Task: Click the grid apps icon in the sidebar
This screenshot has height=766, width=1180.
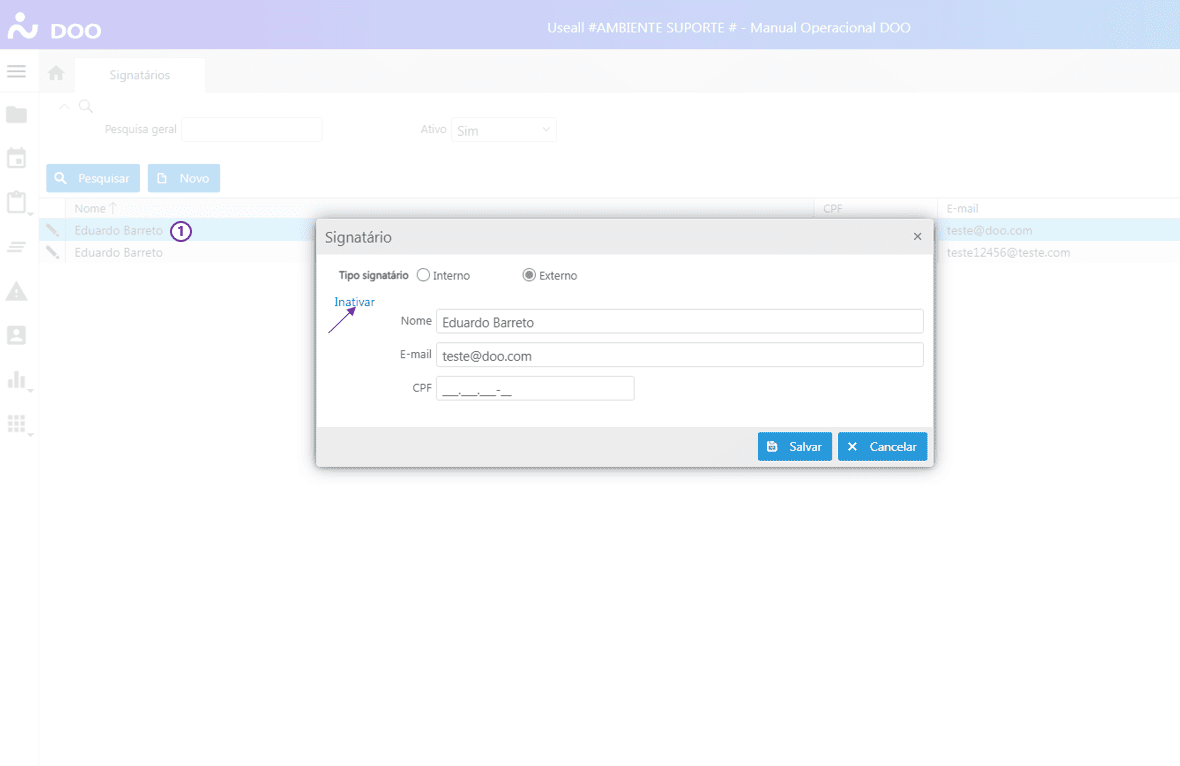Action: click(x=16, y=423)
